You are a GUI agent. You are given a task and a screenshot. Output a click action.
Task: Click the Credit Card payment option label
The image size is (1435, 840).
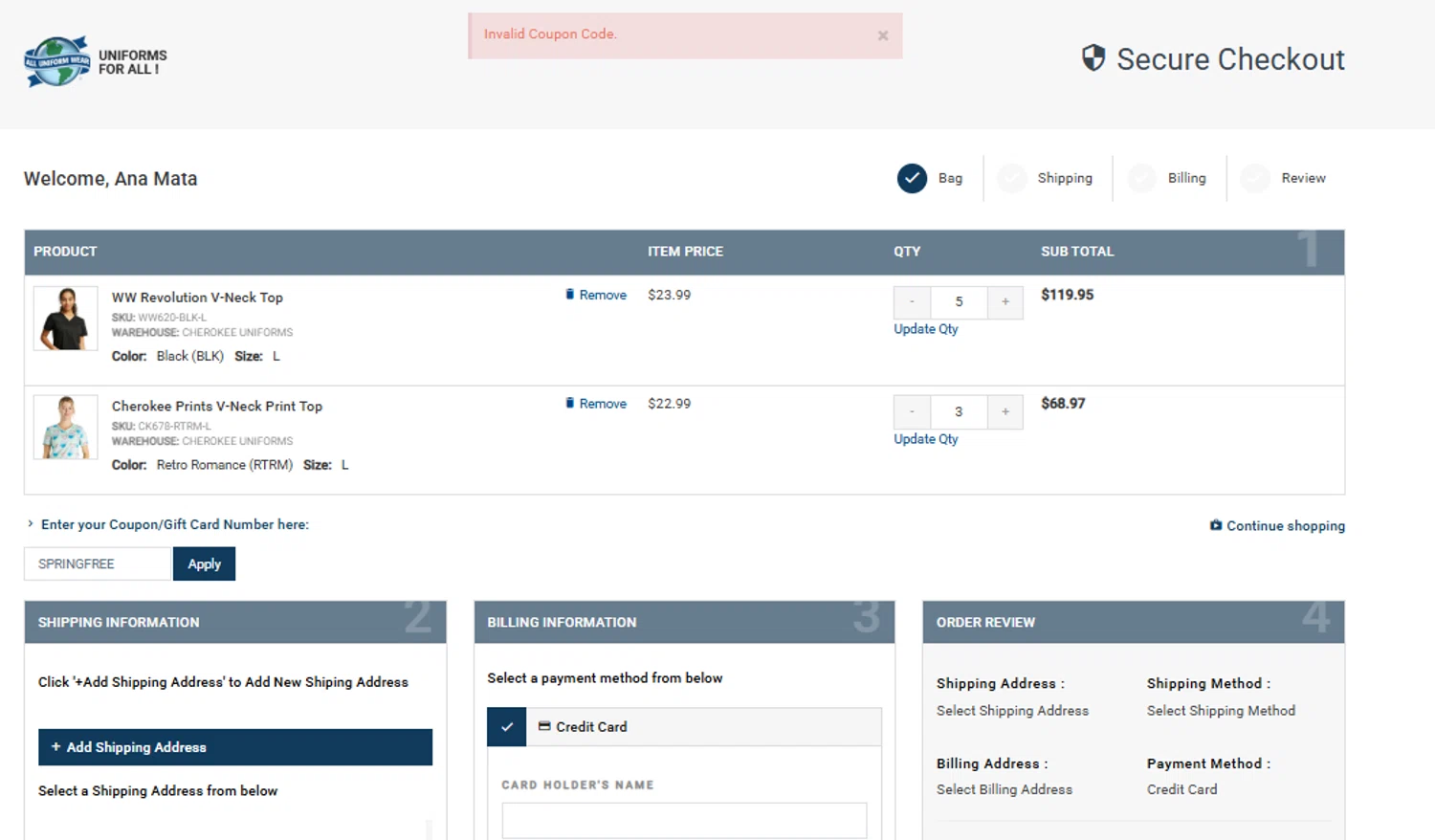point(583,727)
